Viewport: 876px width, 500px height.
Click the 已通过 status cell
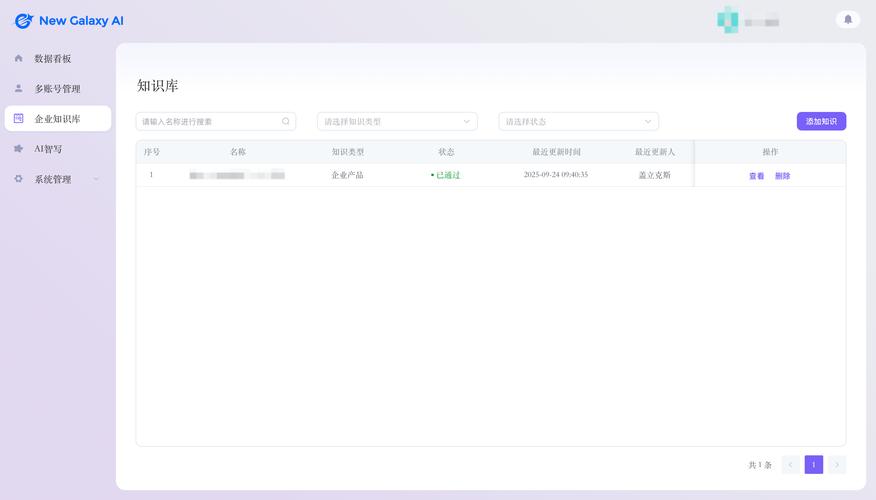pos(446,175)
